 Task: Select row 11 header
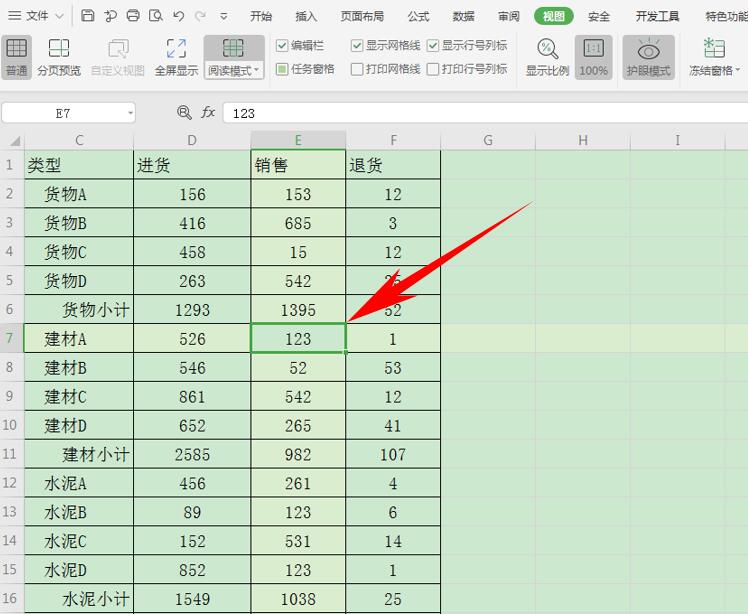pos(10,454)
